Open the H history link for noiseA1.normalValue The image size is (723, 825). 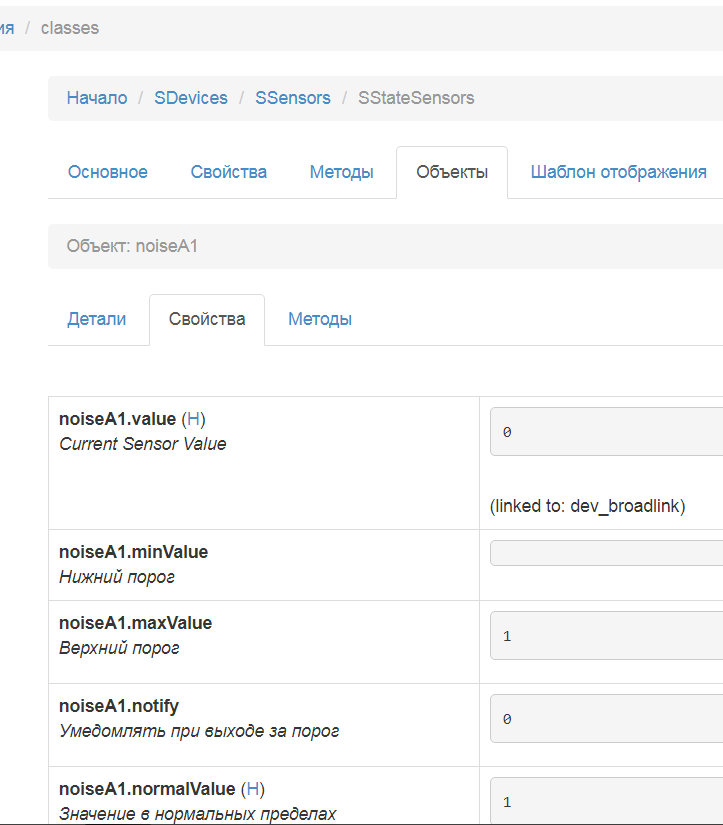[x=253, y=789]
